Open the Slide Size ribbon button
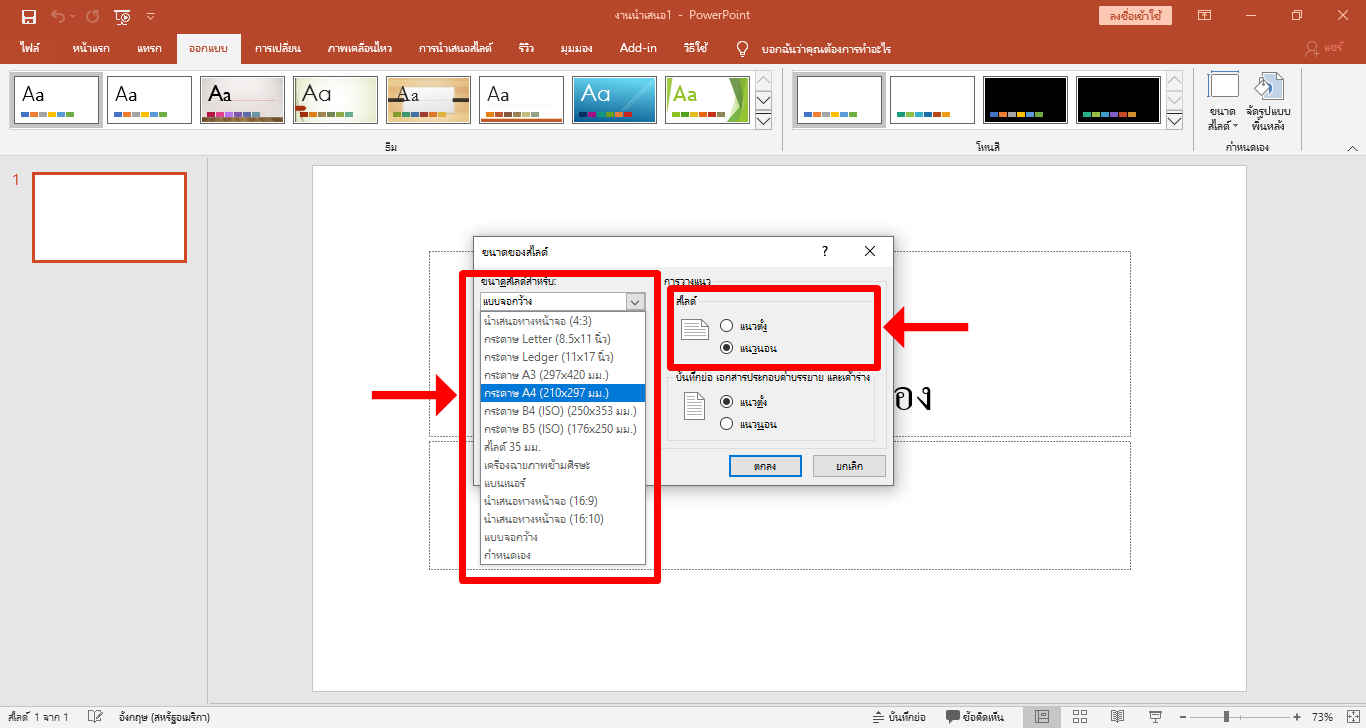This screenshot has height=728, width=1366. (1223, 102)
